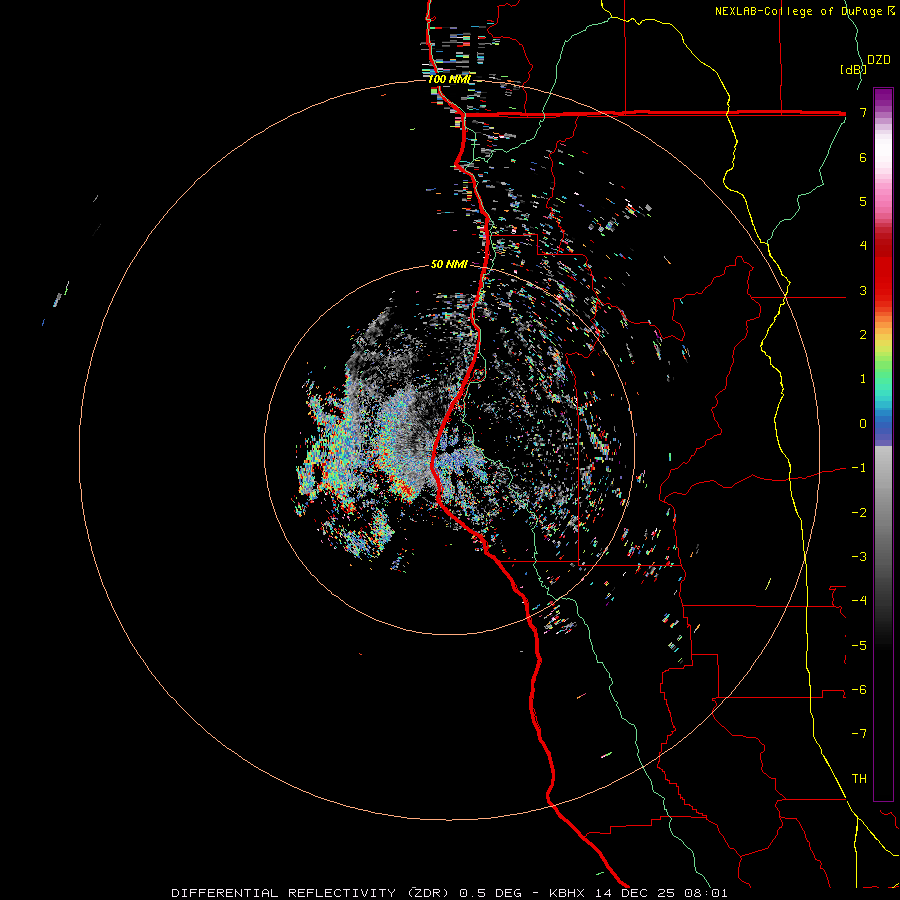Click the -5 value on the color scale
Viewport: 900px width, 900px height.
[859, 646]
